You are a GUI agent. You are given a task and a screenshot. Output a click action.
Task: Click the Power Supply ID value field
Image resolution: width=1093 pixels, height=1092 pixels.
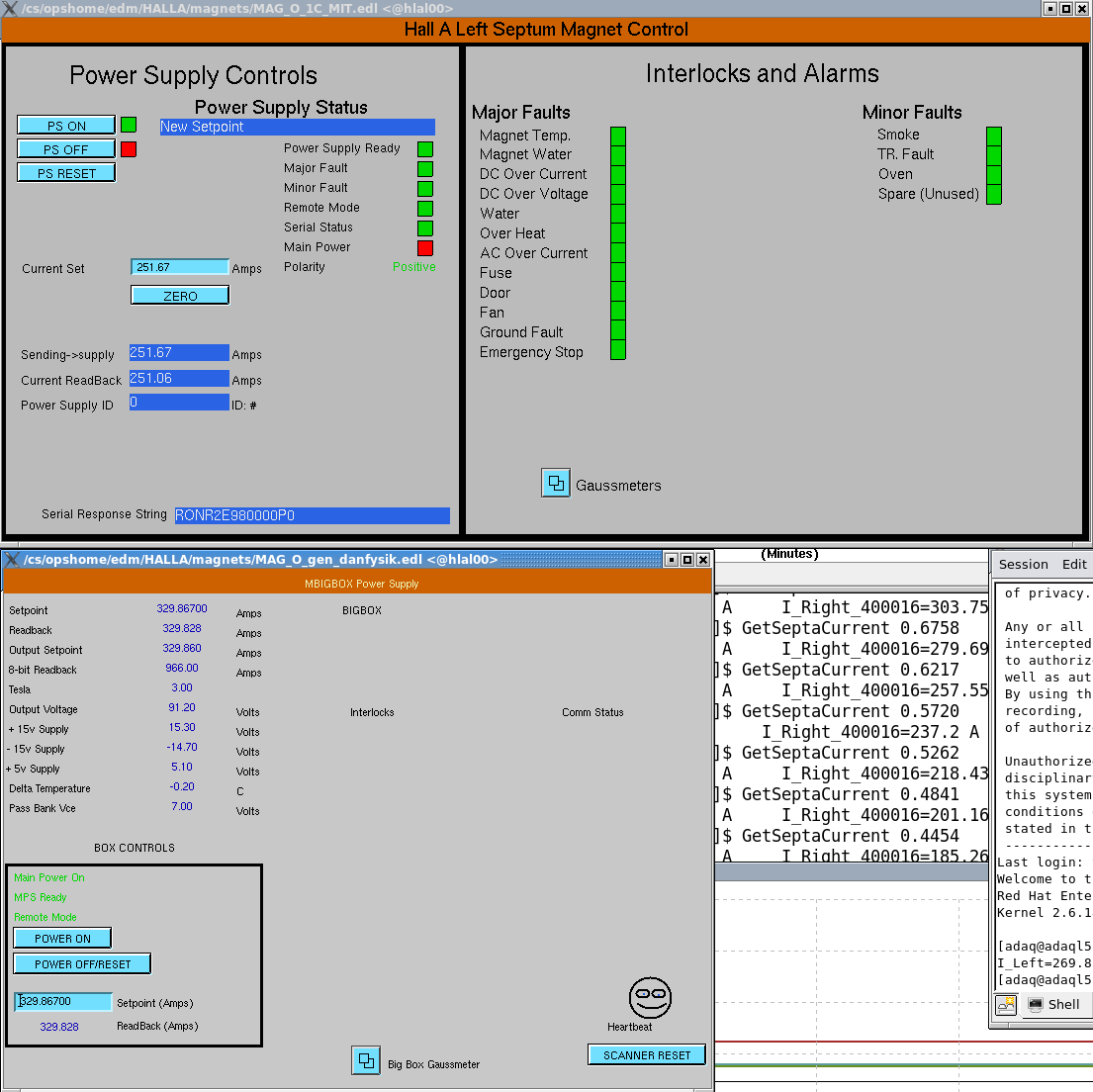coord(179,403)
